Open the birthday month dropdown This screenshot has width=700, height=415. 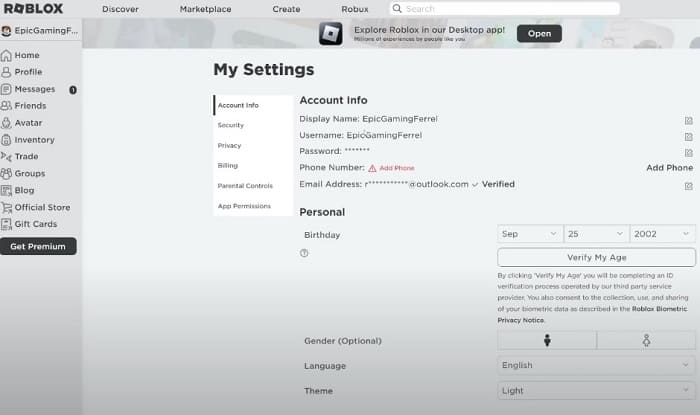[530, 234]
